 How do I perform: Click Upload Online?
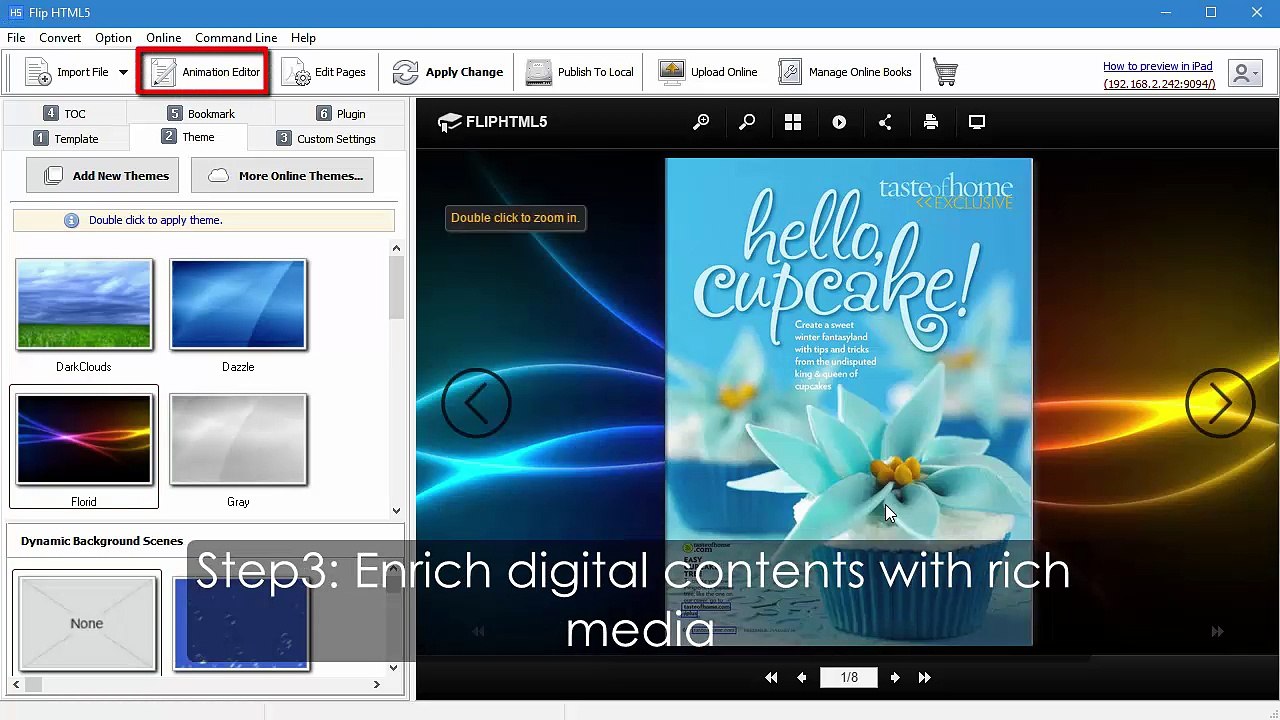click(708, 72)
